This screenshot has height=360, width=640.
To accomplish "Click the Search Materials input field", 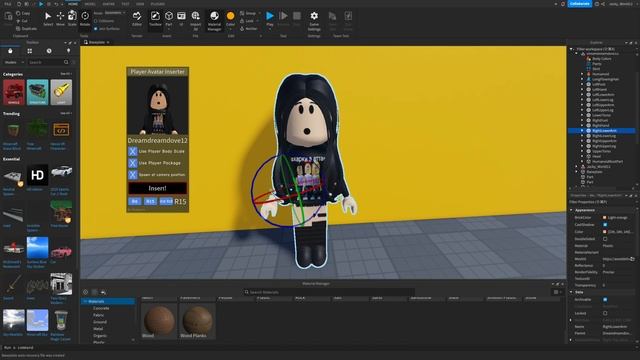I will pyautogui.click(x=329, y=292).
